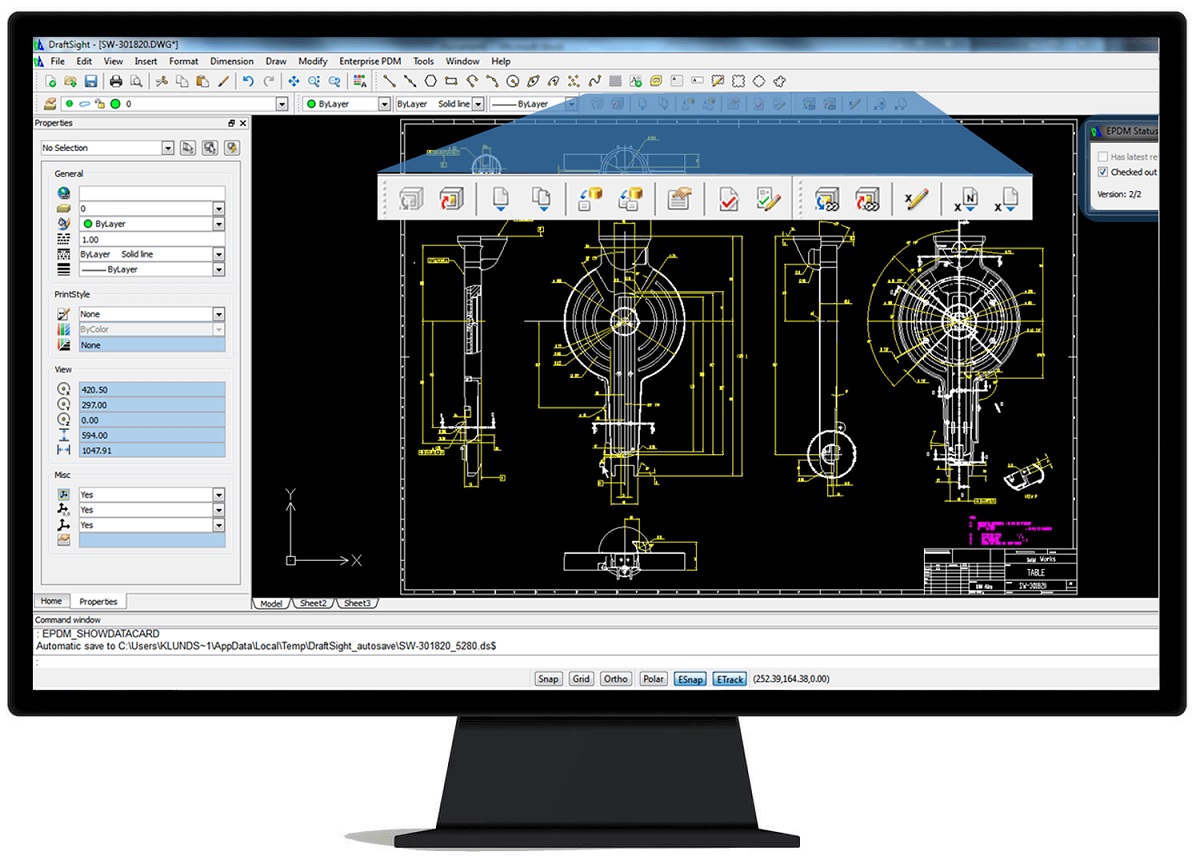Open toolbar Solid line style dropdown
The height and width of the screenshot is (856, 1200).
click(478, 104)
